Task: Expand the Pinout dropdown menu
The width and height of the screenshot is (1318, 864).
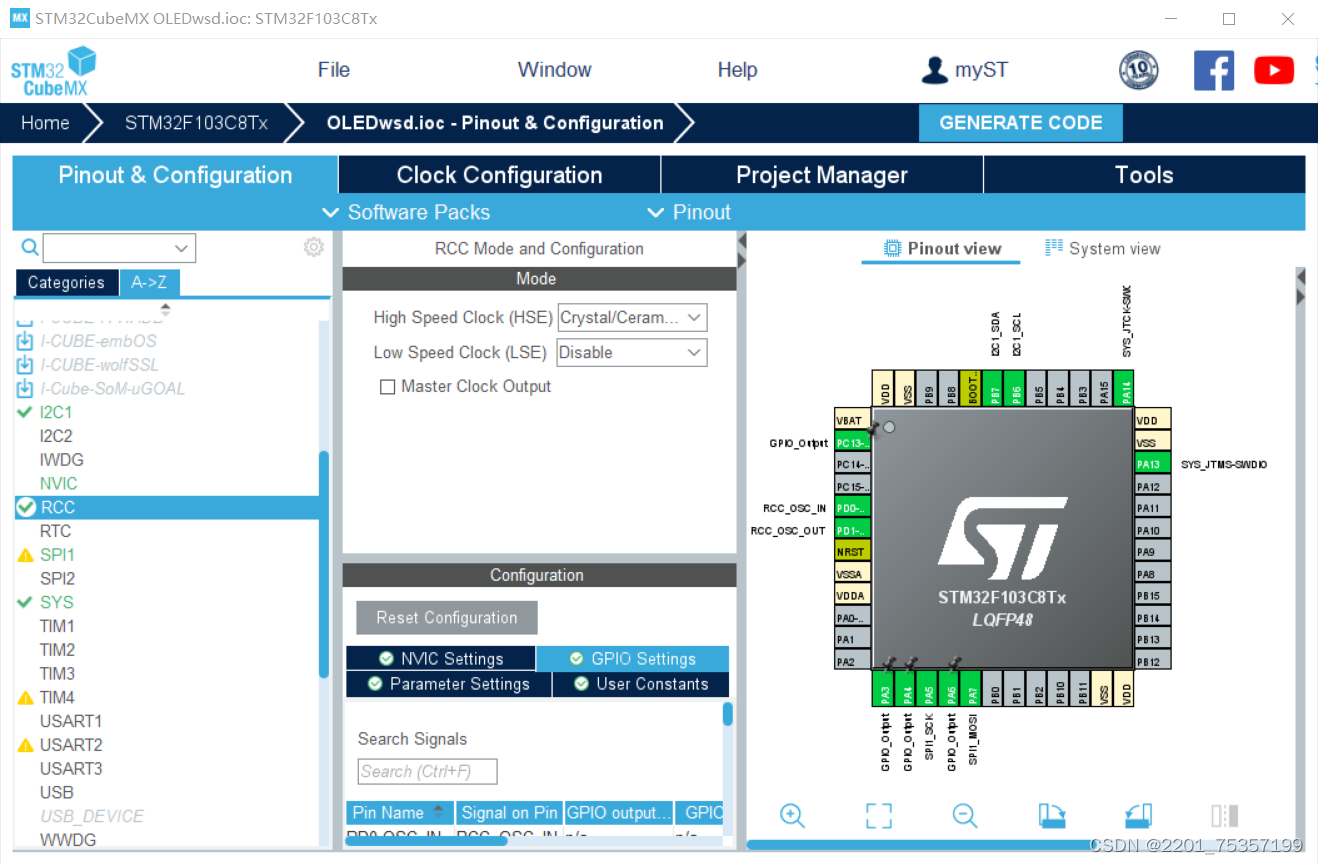Action: click(x=689, y=212)
